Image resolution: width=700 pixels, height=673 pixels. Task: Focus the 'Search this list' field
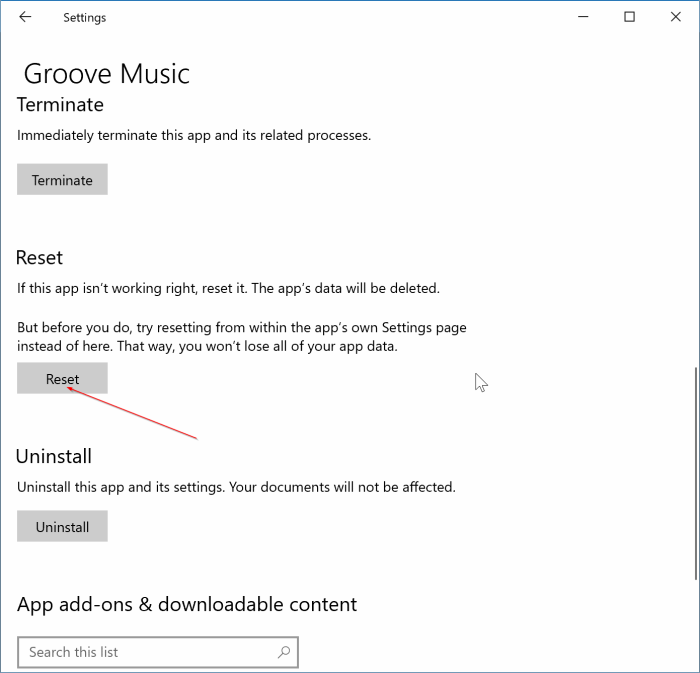pyautogui.click(x=158, y=652)
